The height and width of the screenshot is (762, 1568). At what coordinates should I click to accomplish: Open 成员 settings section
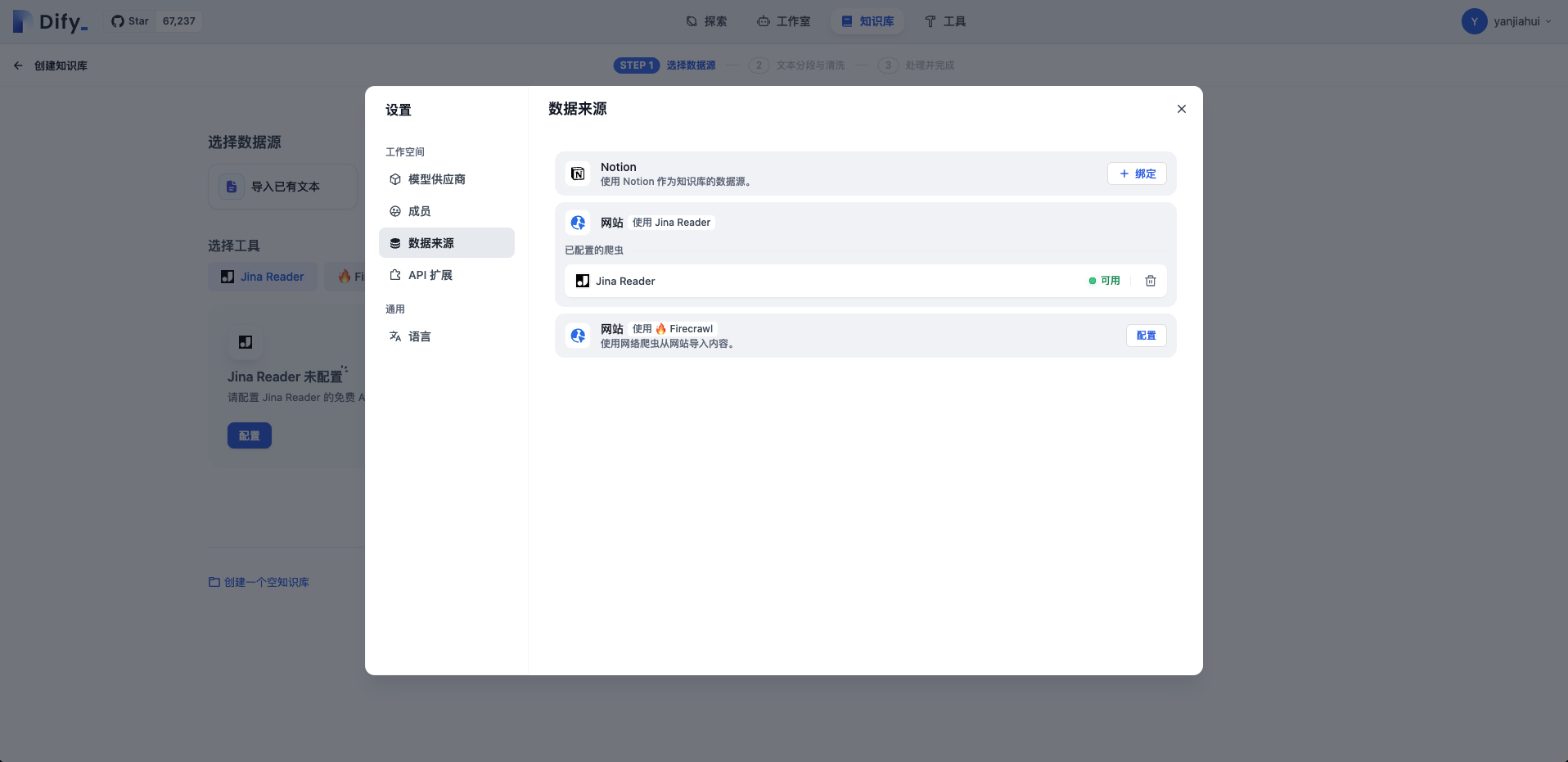tap(419, 211)
